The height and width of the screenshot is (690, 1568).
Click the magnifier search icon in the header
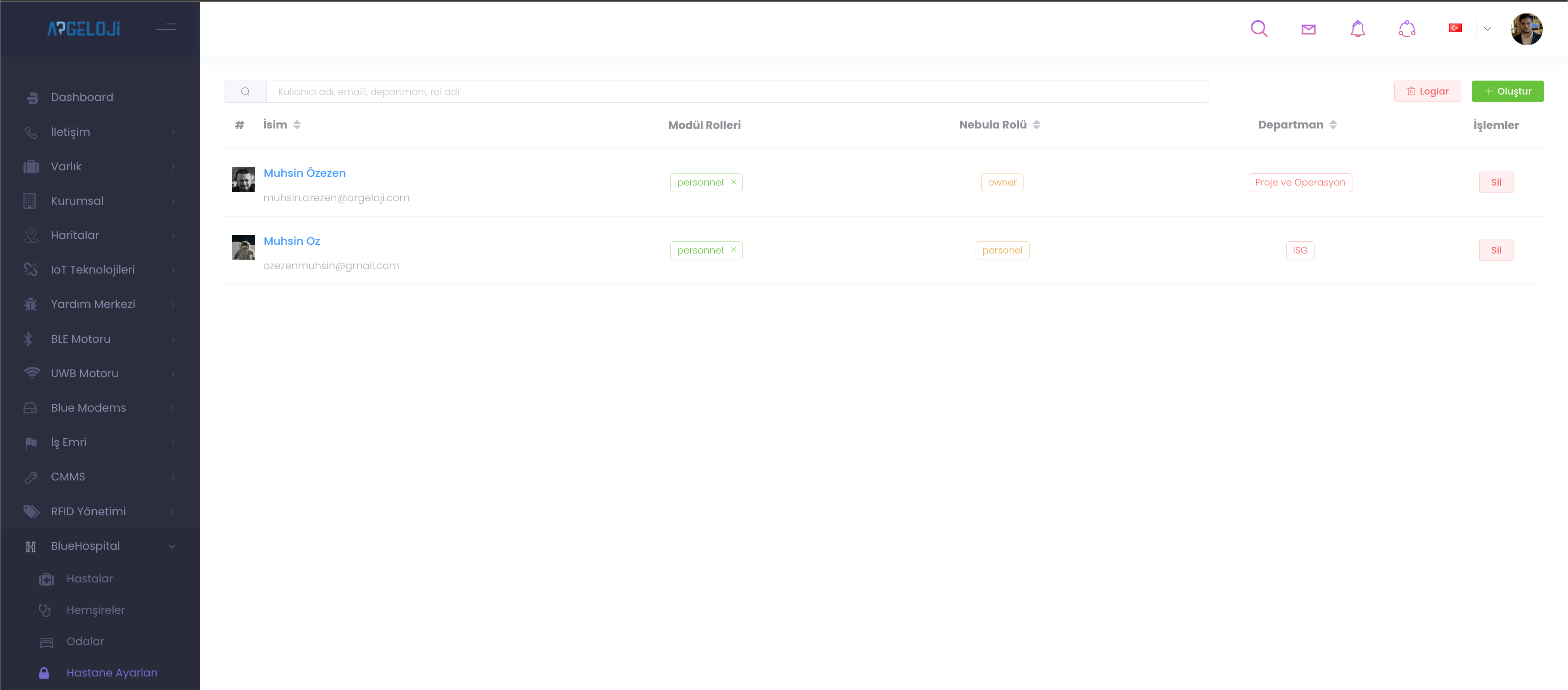click(x=1259, y=29)
